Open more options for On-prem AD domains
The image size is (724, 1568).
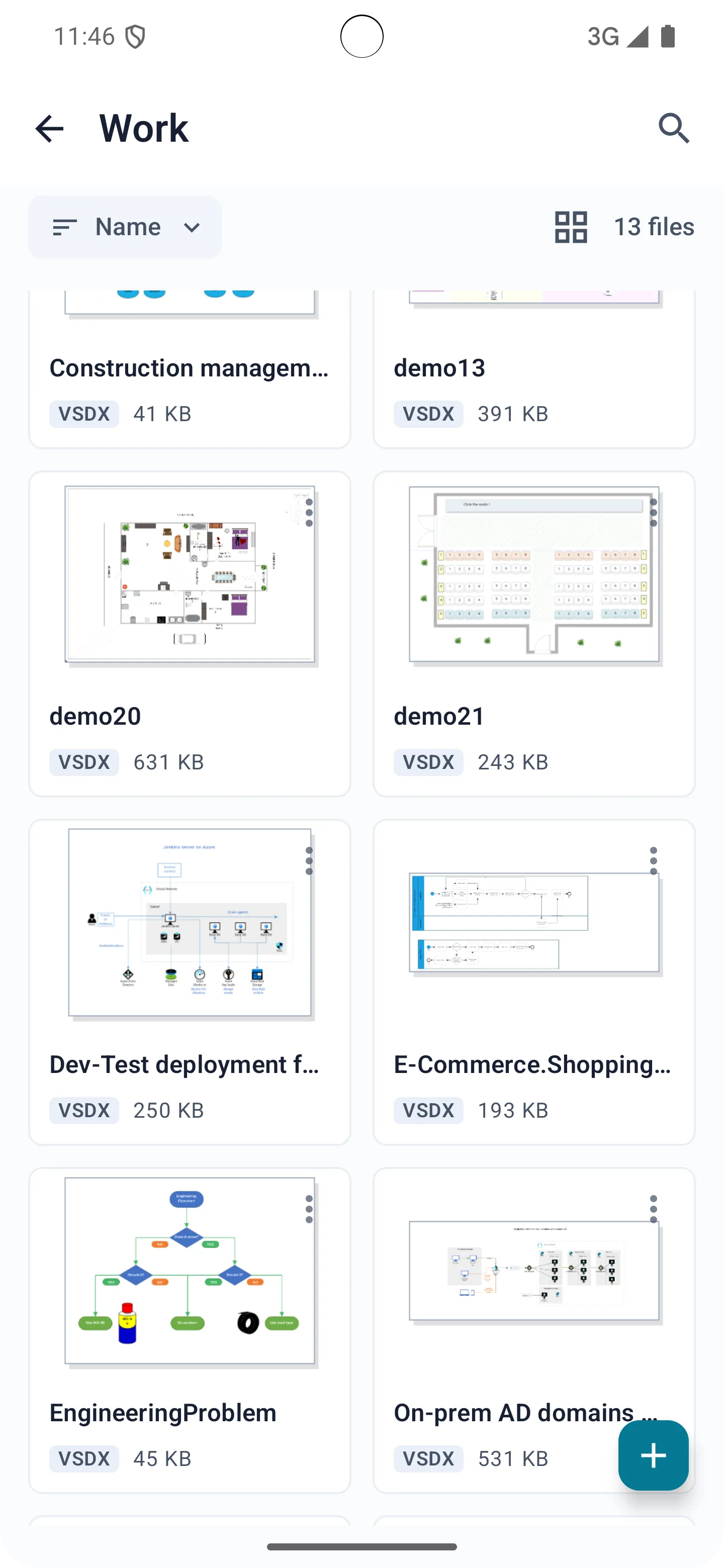coord(654,1210)
